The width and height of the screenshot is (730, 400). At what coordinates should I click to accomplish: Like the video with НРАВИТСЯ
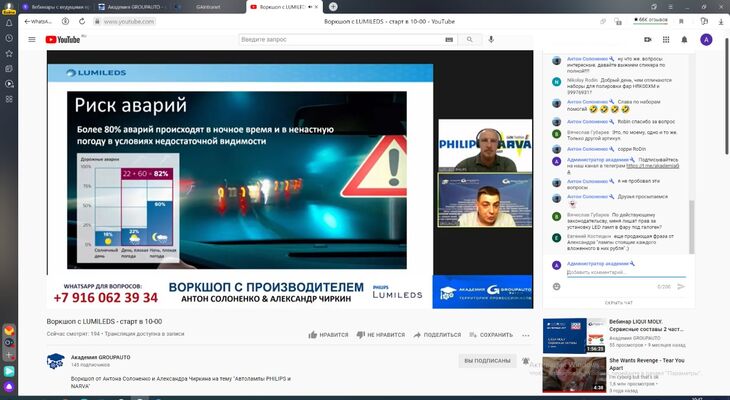pyautogui.click(x=328, y=335)
